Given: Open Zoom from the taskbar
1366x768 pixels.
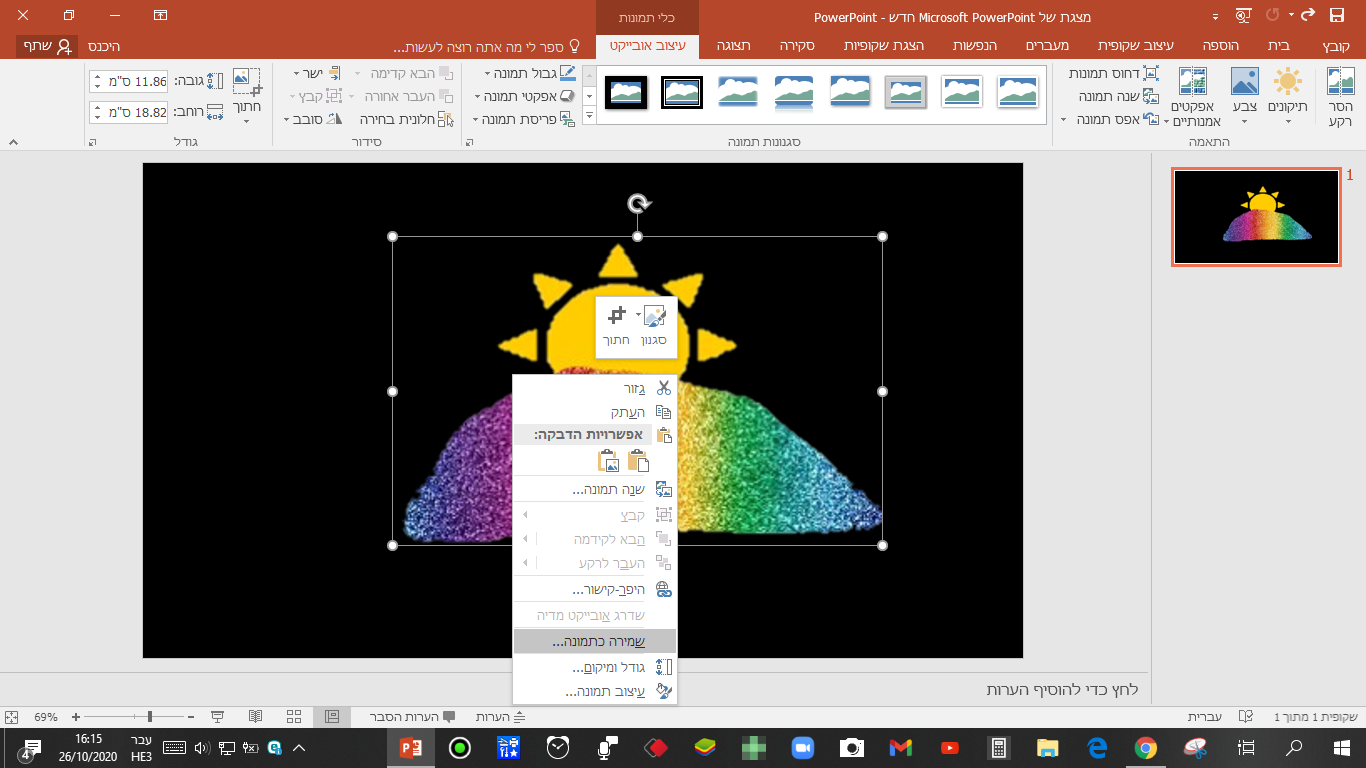Looking at the screenshot, I should pyautogui.click(x=802, y=747).
